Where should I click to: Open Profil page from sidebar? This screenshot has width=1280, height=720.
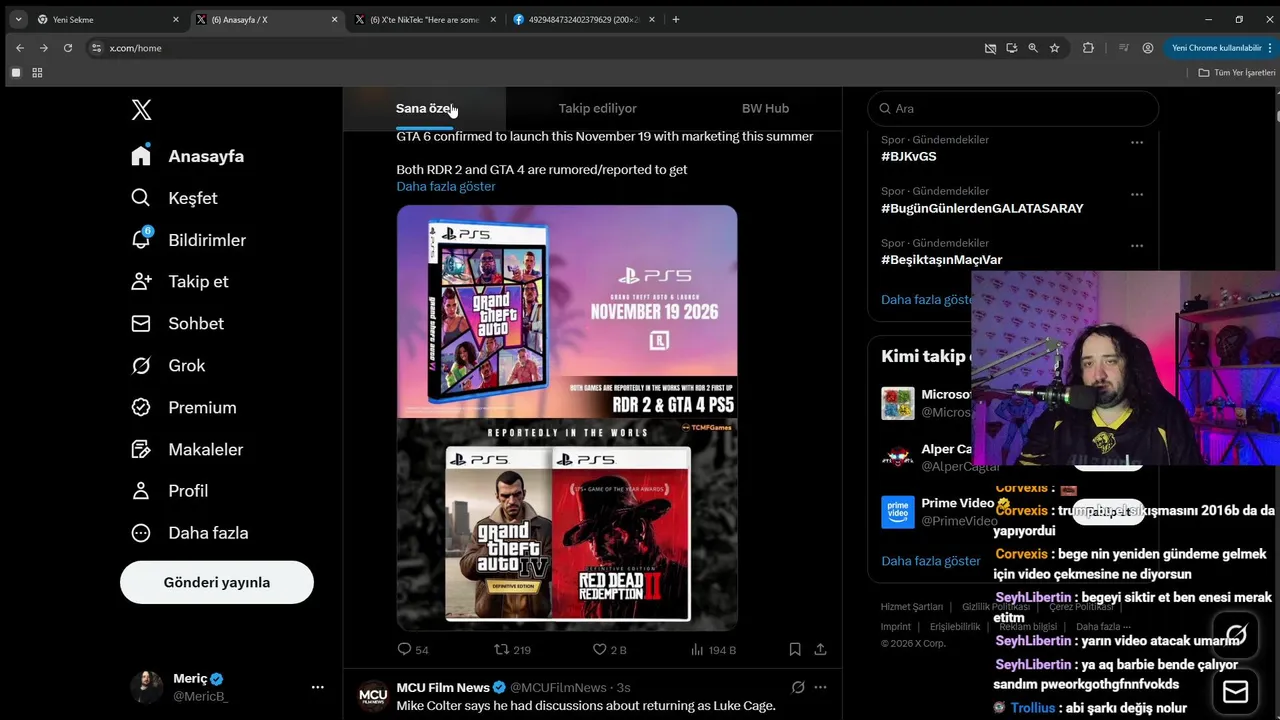[x=169, y=490]
